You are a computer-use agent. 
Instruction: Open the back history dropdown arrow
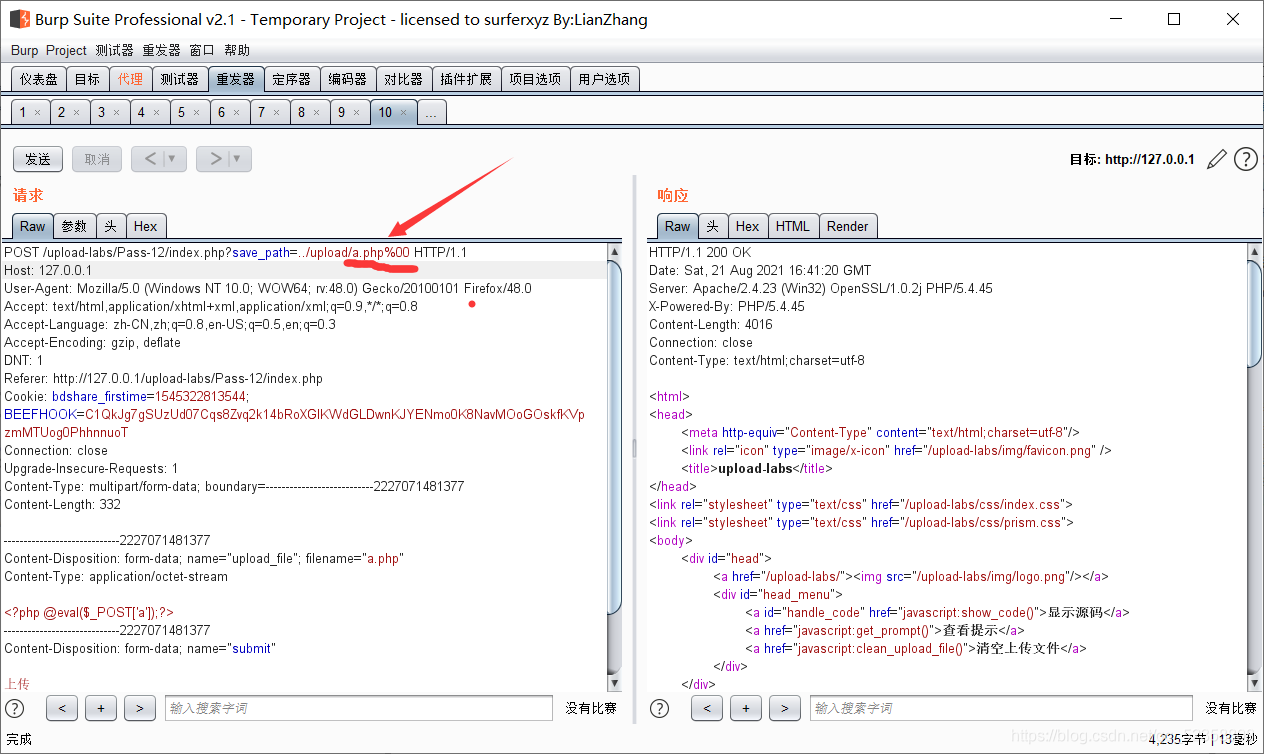pyautogui.click(x=174, y=159)
